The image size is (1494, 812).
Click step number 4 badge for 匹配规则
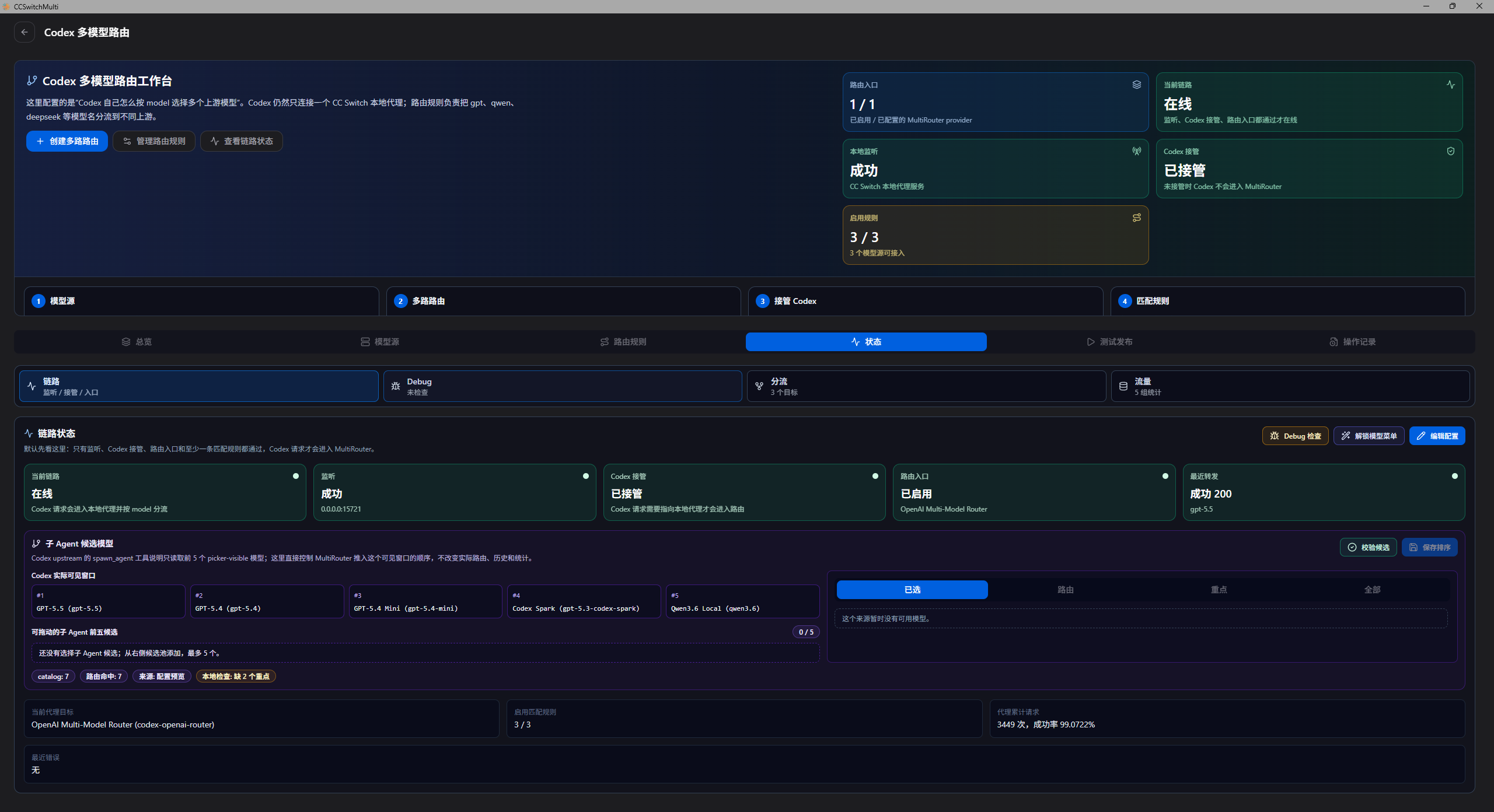(x=1125, y=301)
